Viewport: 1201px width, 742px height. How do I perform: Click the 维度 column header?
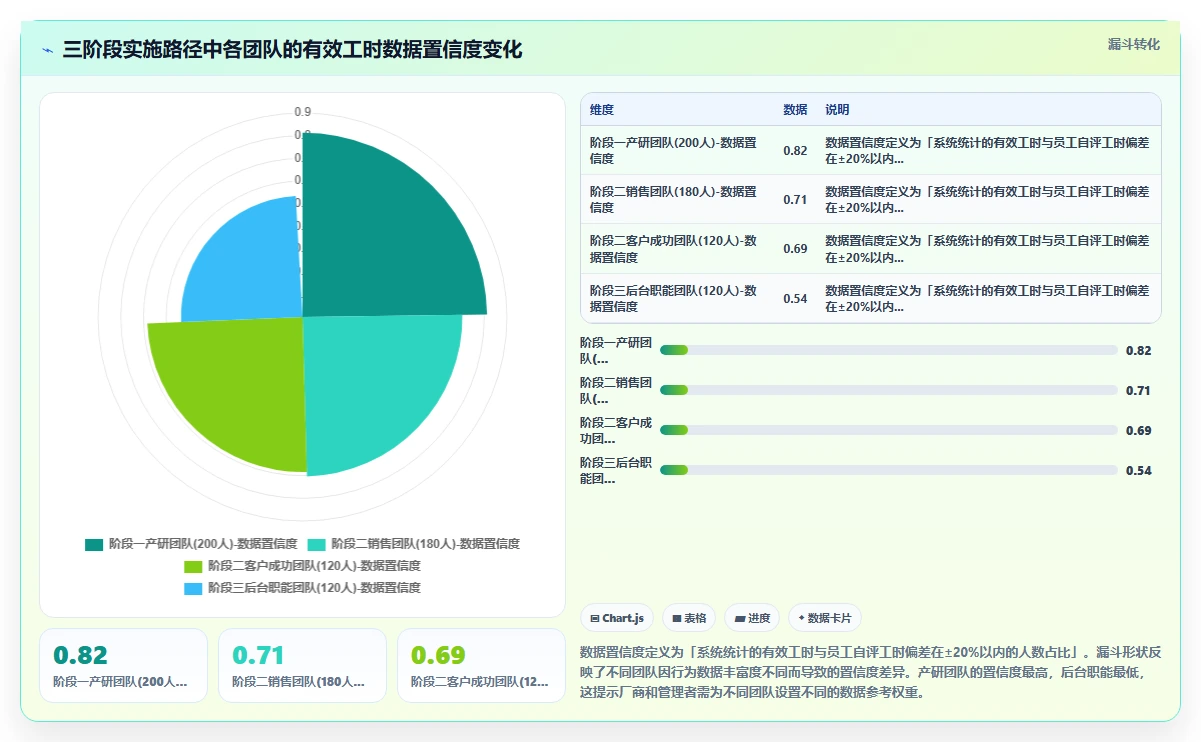point(602,110)
